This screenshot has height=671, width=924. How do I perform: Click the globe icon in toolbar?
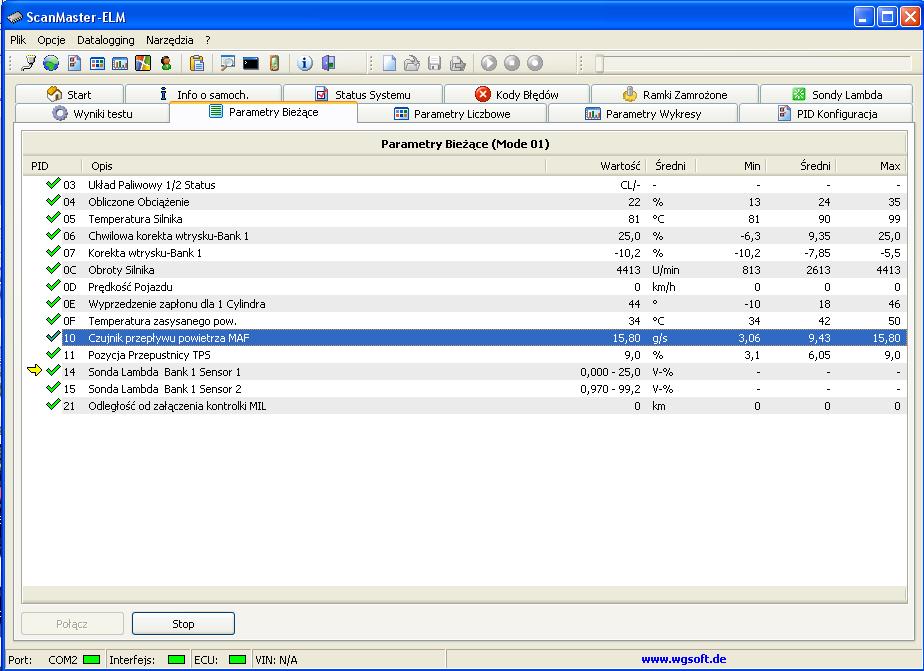pos(51,63)
